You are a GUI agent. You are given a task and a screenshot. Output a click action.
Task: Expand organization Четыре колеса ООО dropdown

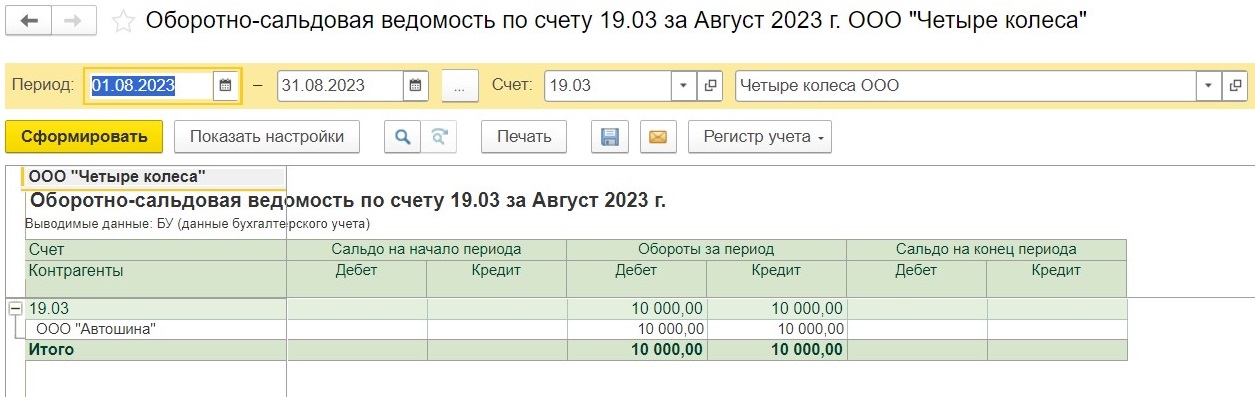click(x=1210, y=86)
